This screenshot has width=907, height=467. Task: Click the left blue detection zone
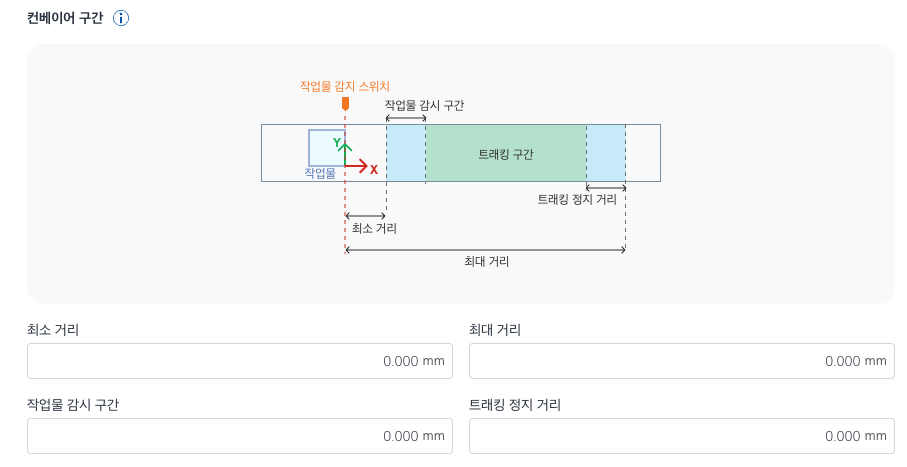point(406,153)
